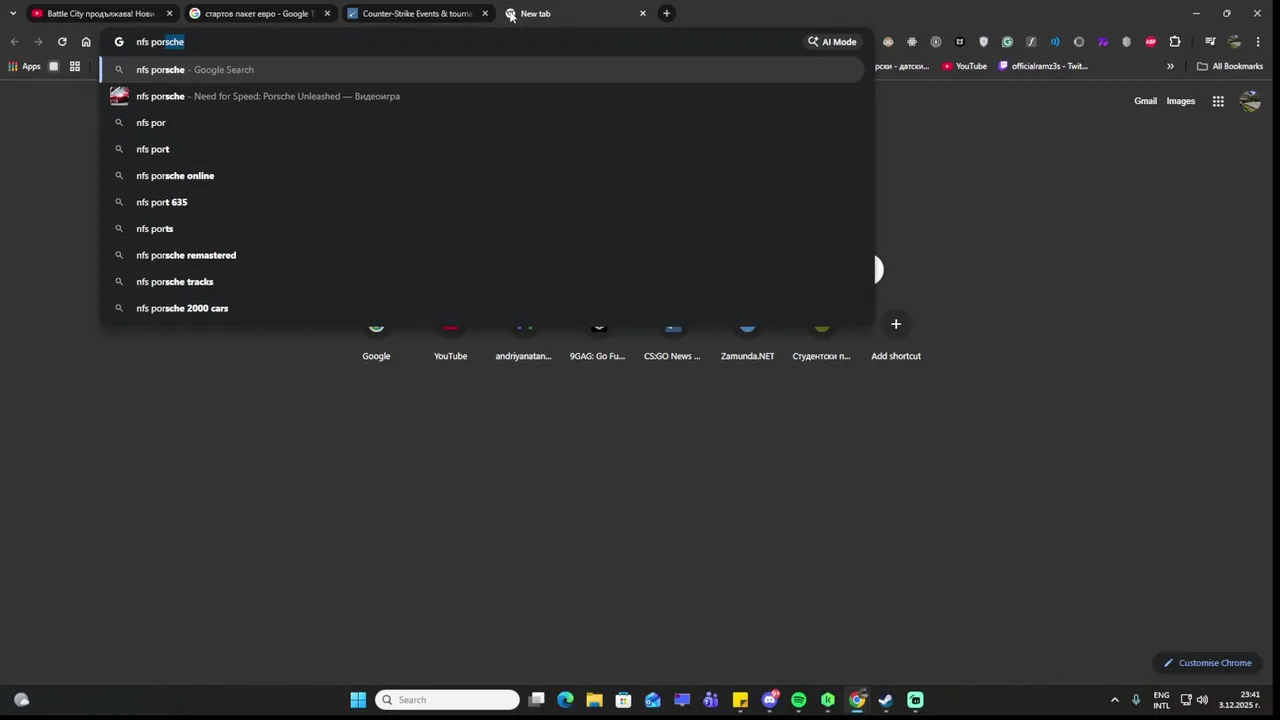Screen dimensions: 1280x720
Task: Click the blue sound-wave extension icon
Action: click(1055, 42)
